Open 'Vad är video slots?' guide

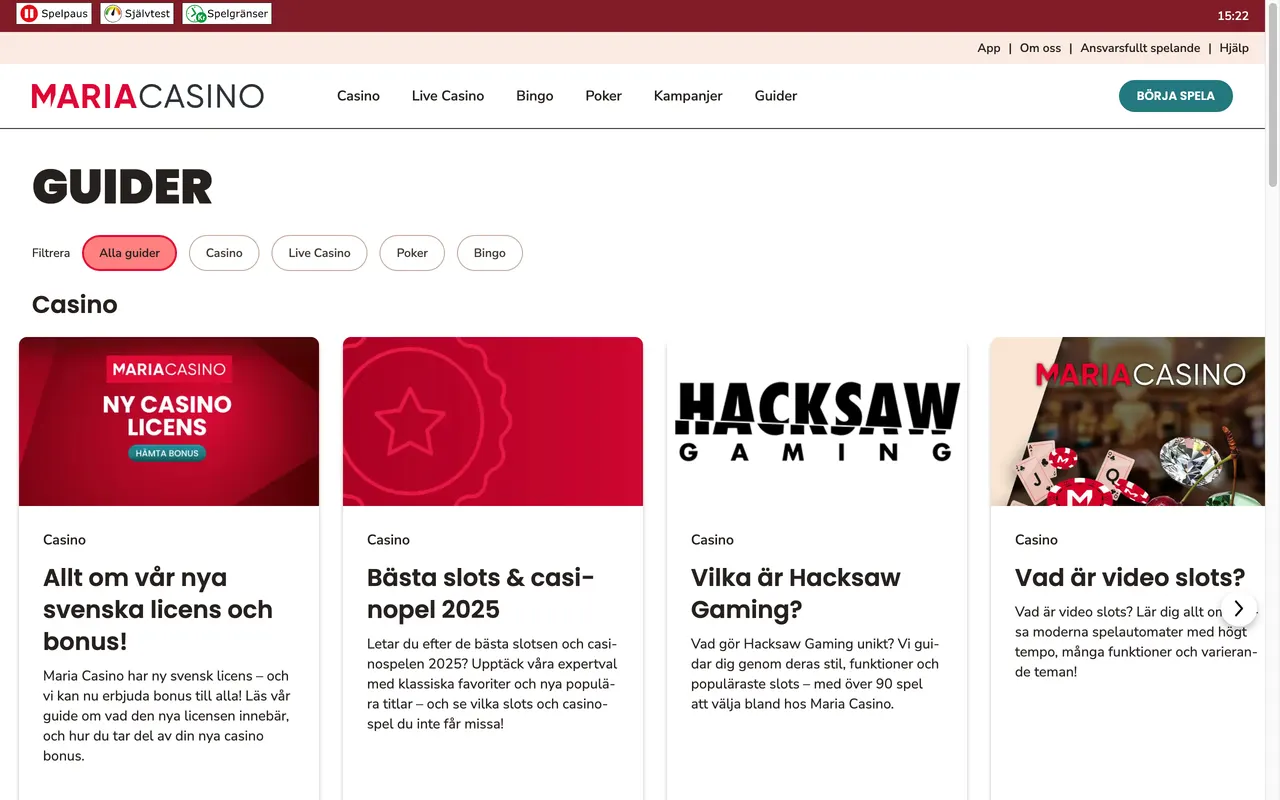click(x=1130, y=577)
